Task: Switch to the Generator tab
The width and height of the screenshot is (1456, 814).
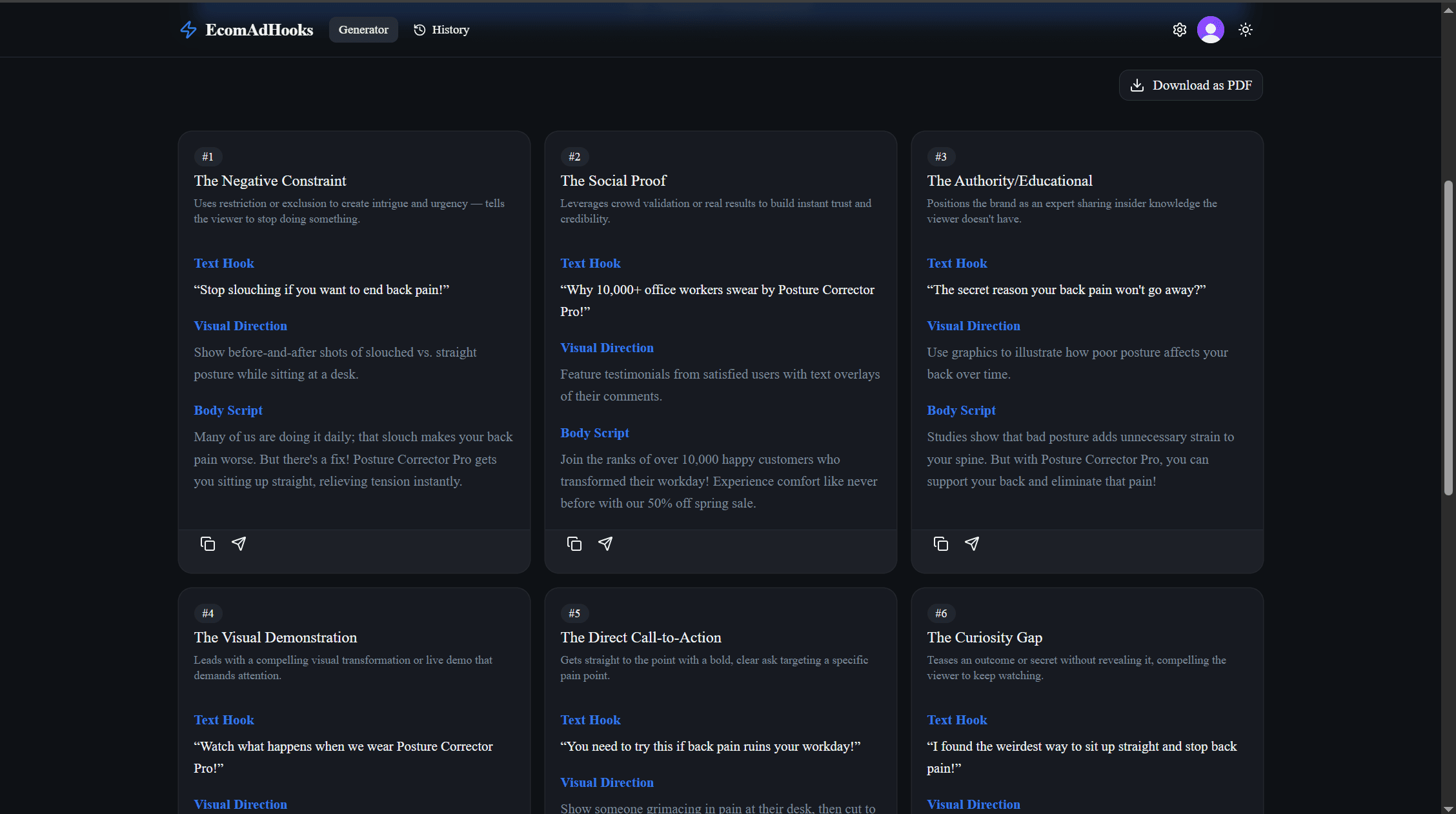Action: pyautogui.click(x=363, y=30)
